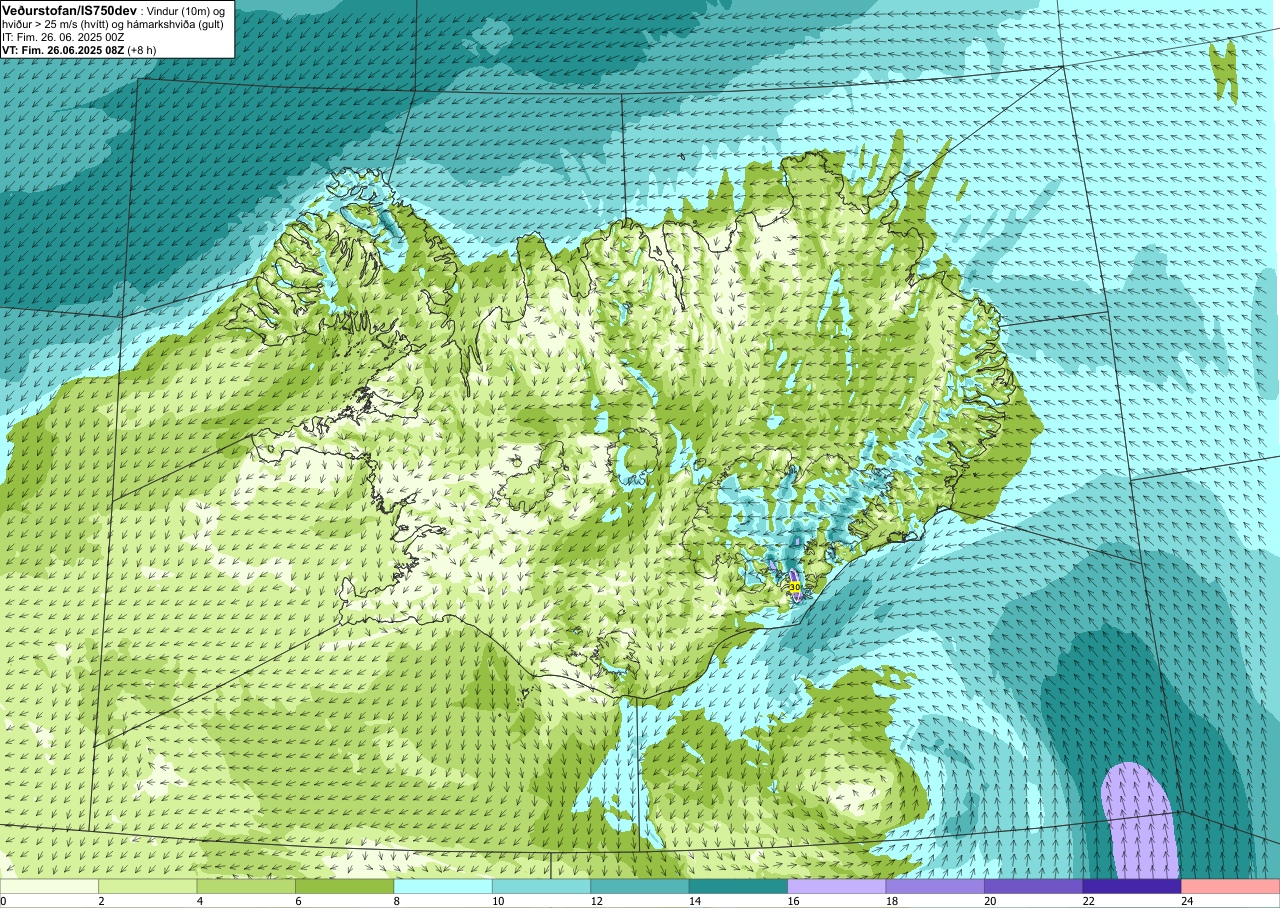Click the '6' legend scale label

pos(296,901)
